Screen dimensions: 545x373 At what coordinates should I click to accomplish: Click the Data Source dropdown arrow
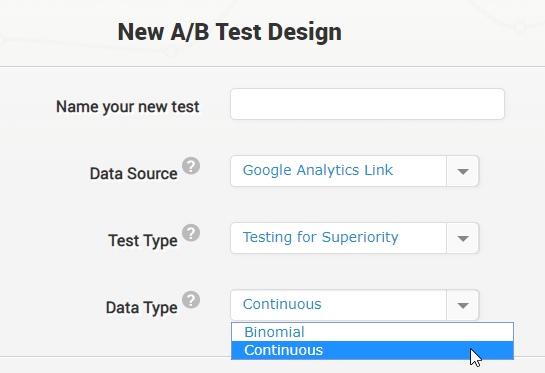(463, 171)
